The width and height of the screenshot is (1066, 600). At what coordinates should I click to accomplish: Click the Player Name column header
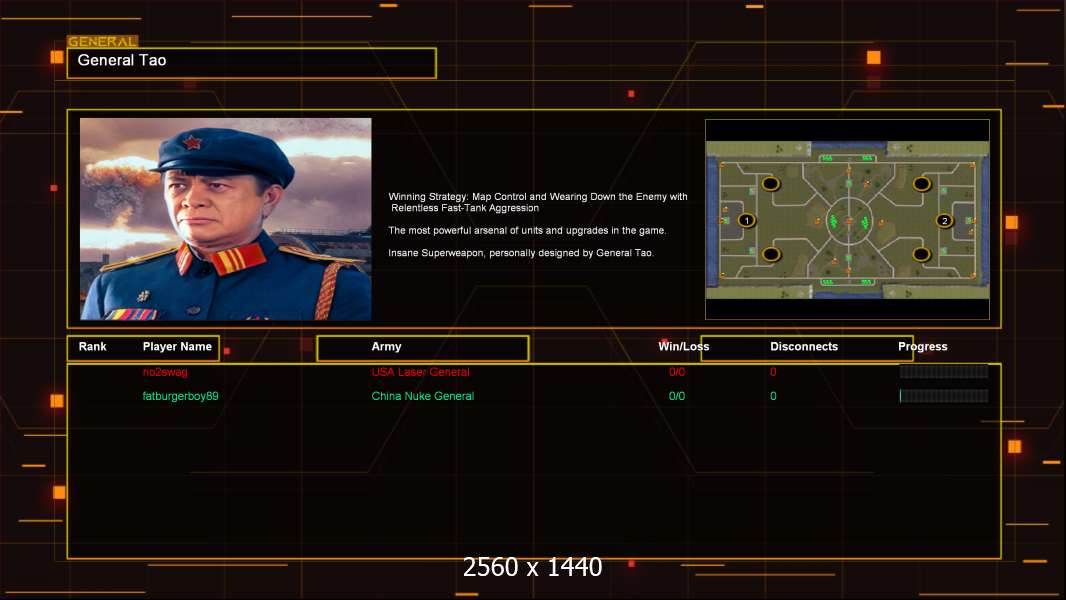tap(177, 347)
